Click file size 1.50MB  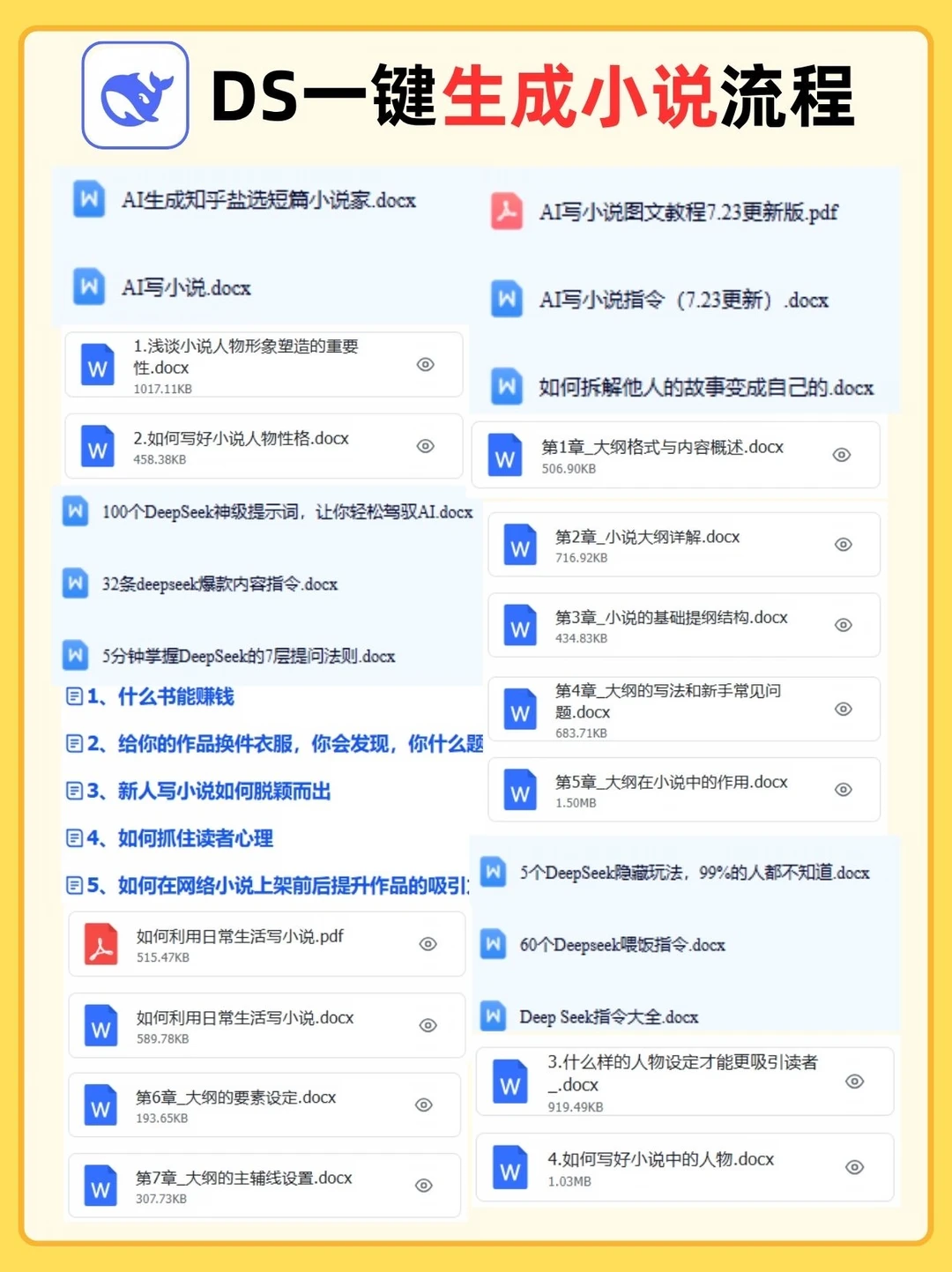click(576, 803)
